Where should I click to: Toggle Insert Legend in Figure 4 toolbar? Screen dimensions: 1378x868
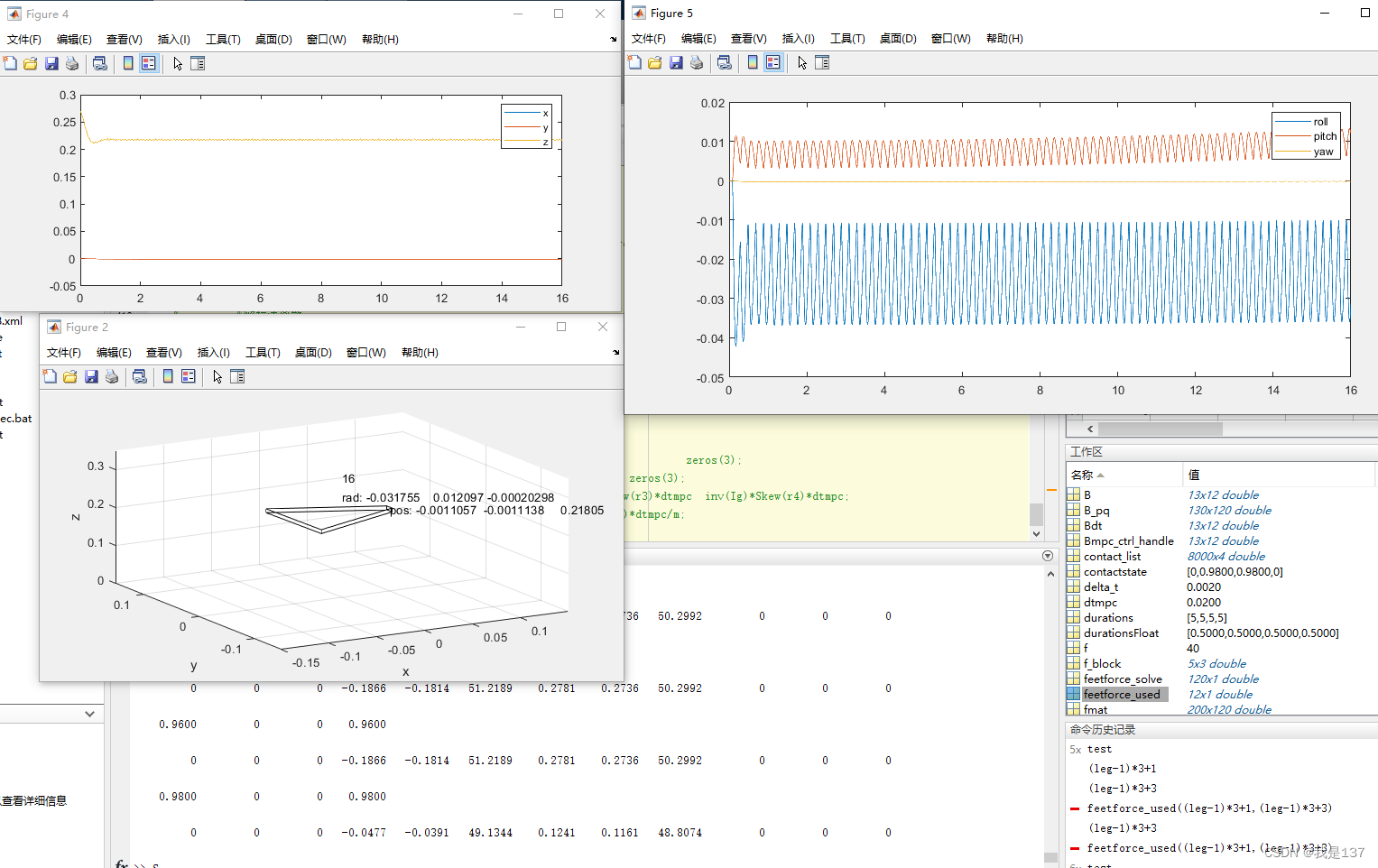point(149,63)
